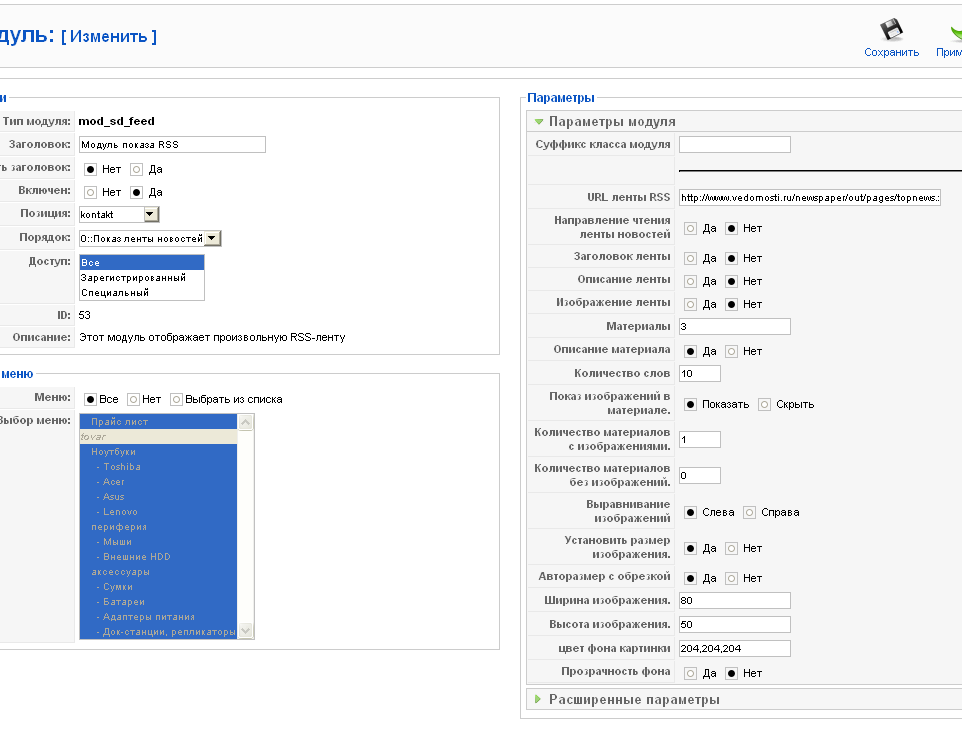The image size is (962, 734).
Task: Click the Количество слов field
Action: (699, 373)
